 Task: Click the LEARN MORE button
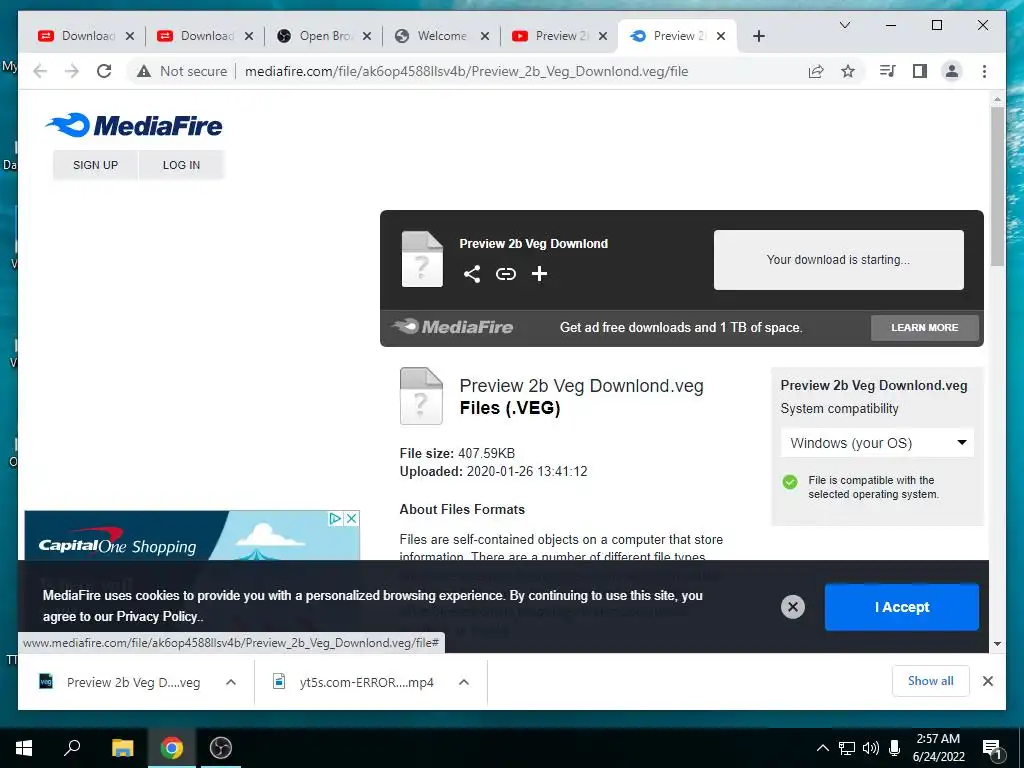925,328
